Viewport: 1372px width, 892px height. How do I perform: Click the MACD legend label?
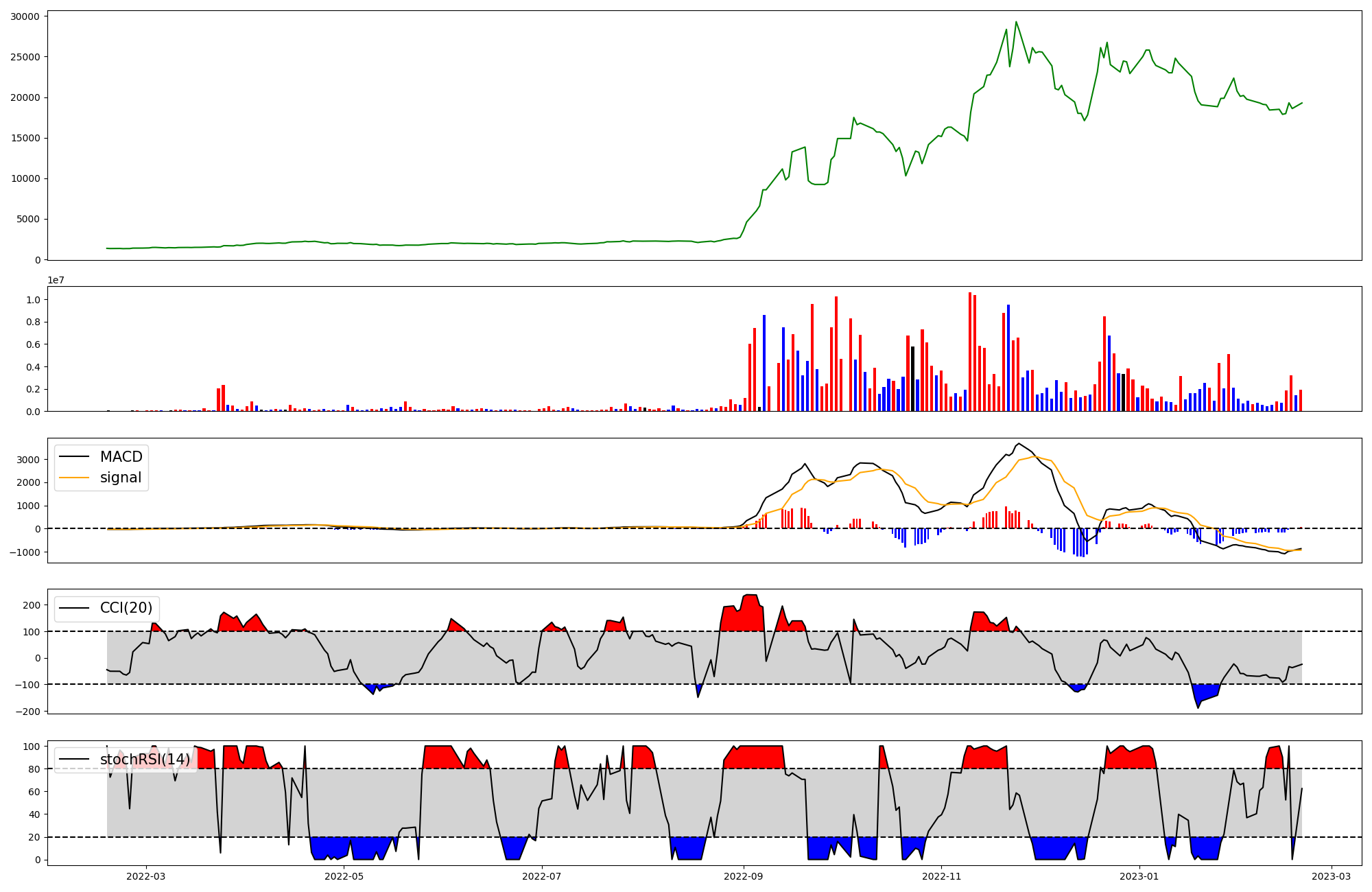click(x=121, y=457)
